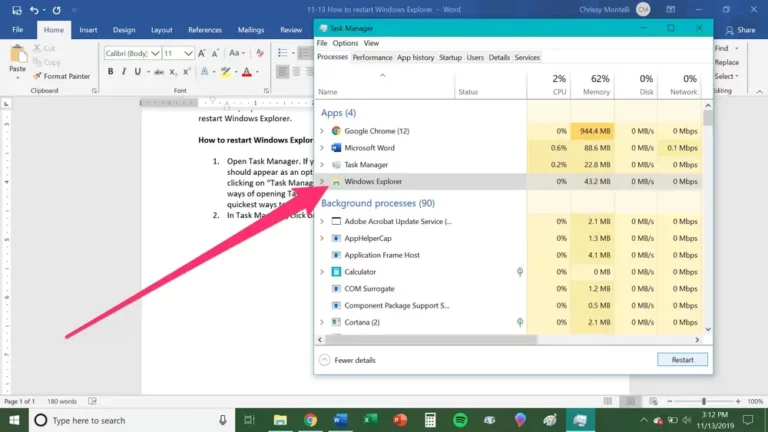Viewport: 768px width, 432px height.
Task: Toggle Italic formatting in Word
Action: 124,72
